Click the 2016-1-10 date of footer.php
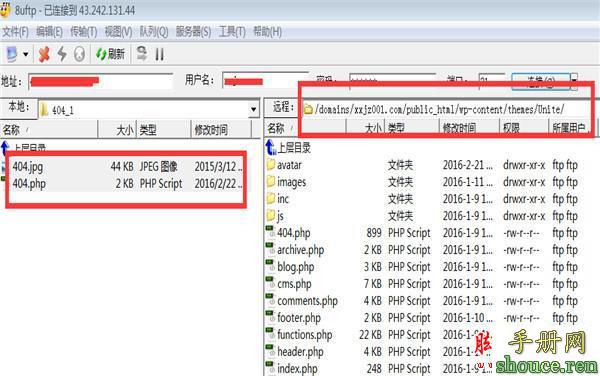 (x=468, y=317)
